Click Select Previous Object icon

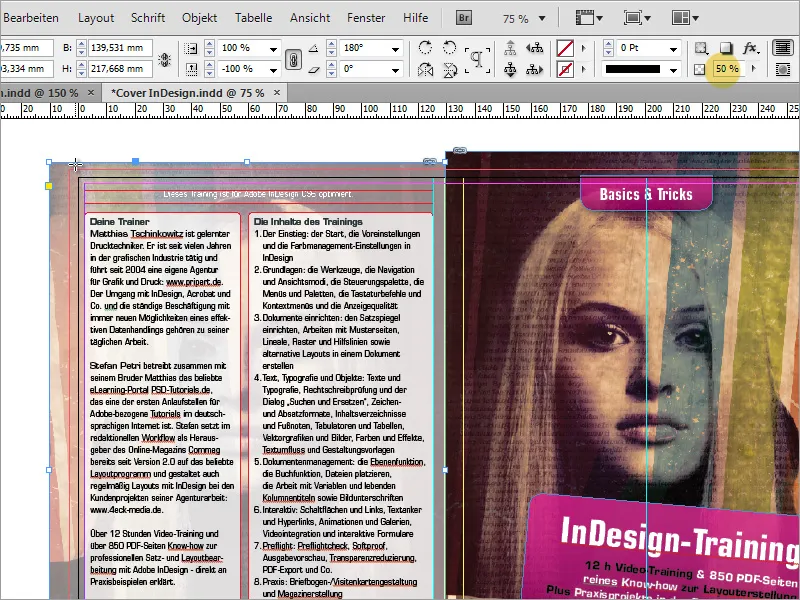coord(534,48)
